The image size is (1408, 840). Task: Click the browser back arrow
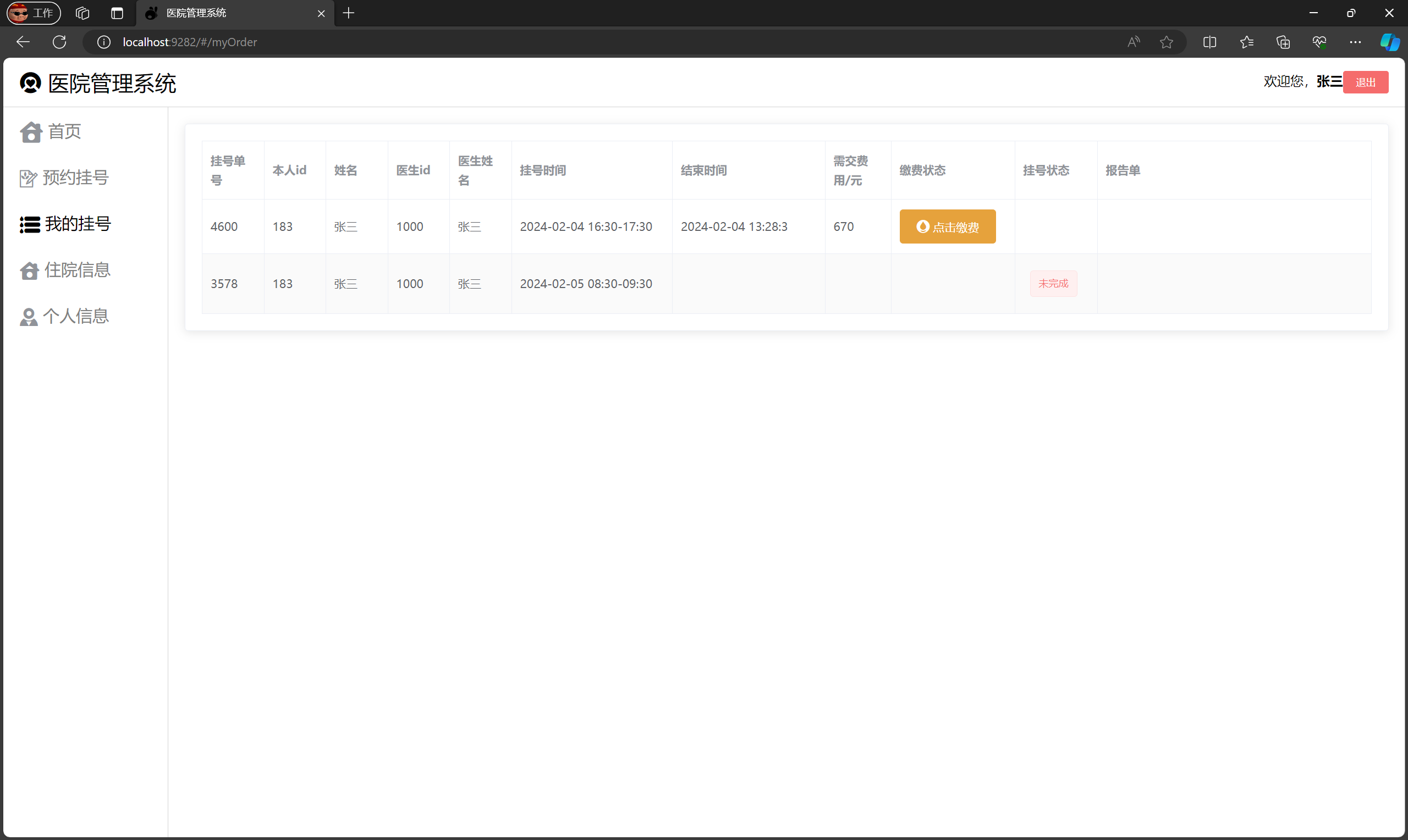tap(23, 42)
